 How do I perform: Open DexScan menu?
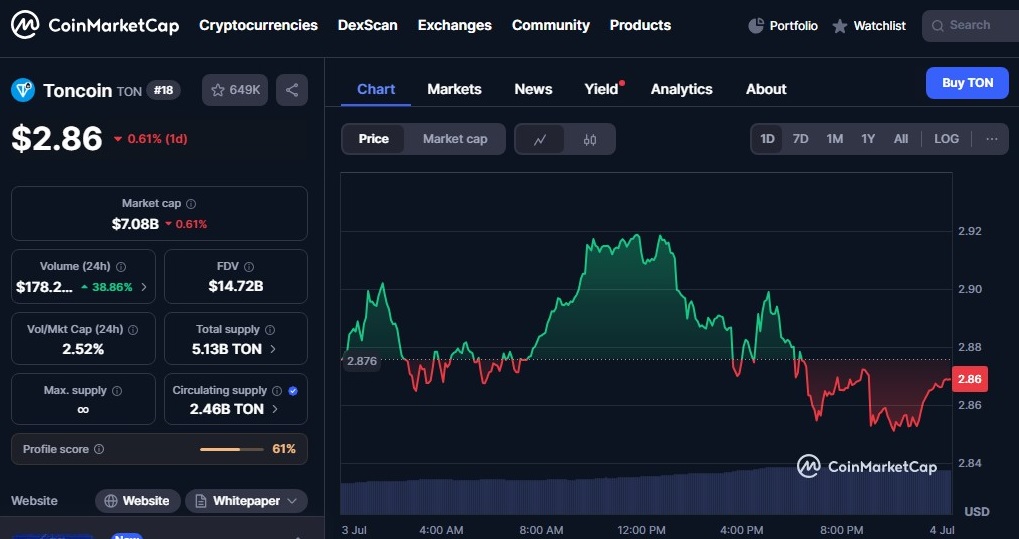[368, 25]
